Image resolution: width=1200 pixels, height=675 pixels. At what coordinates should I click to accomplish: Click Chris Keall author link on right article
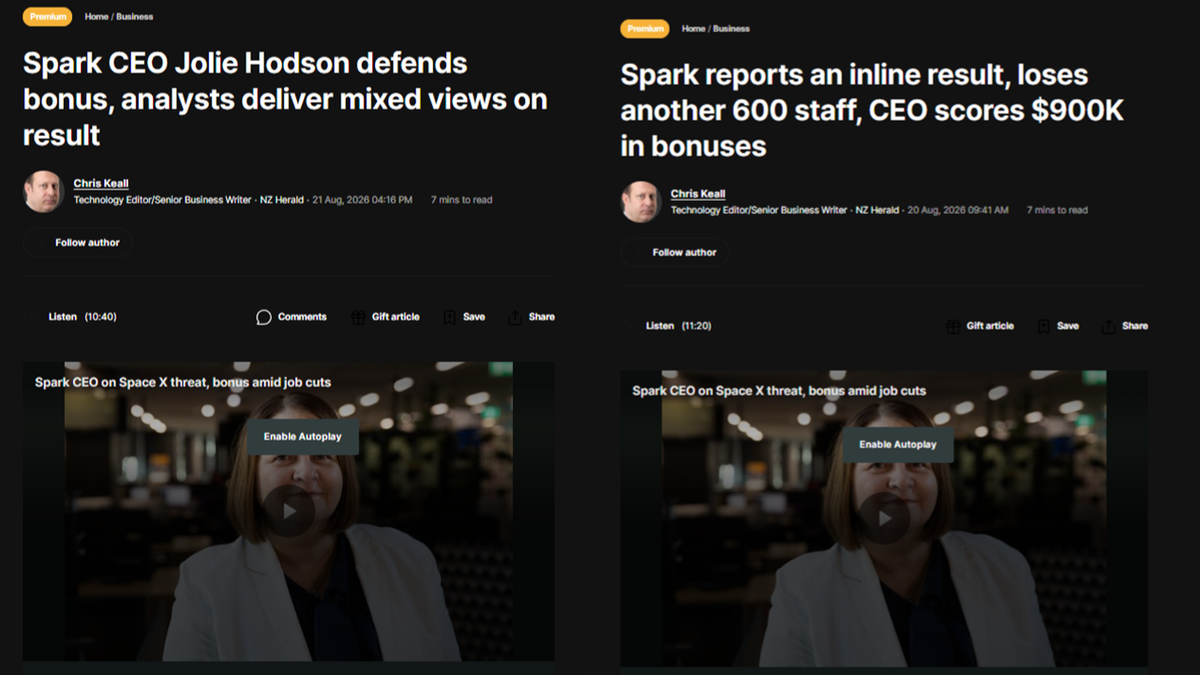698,194
